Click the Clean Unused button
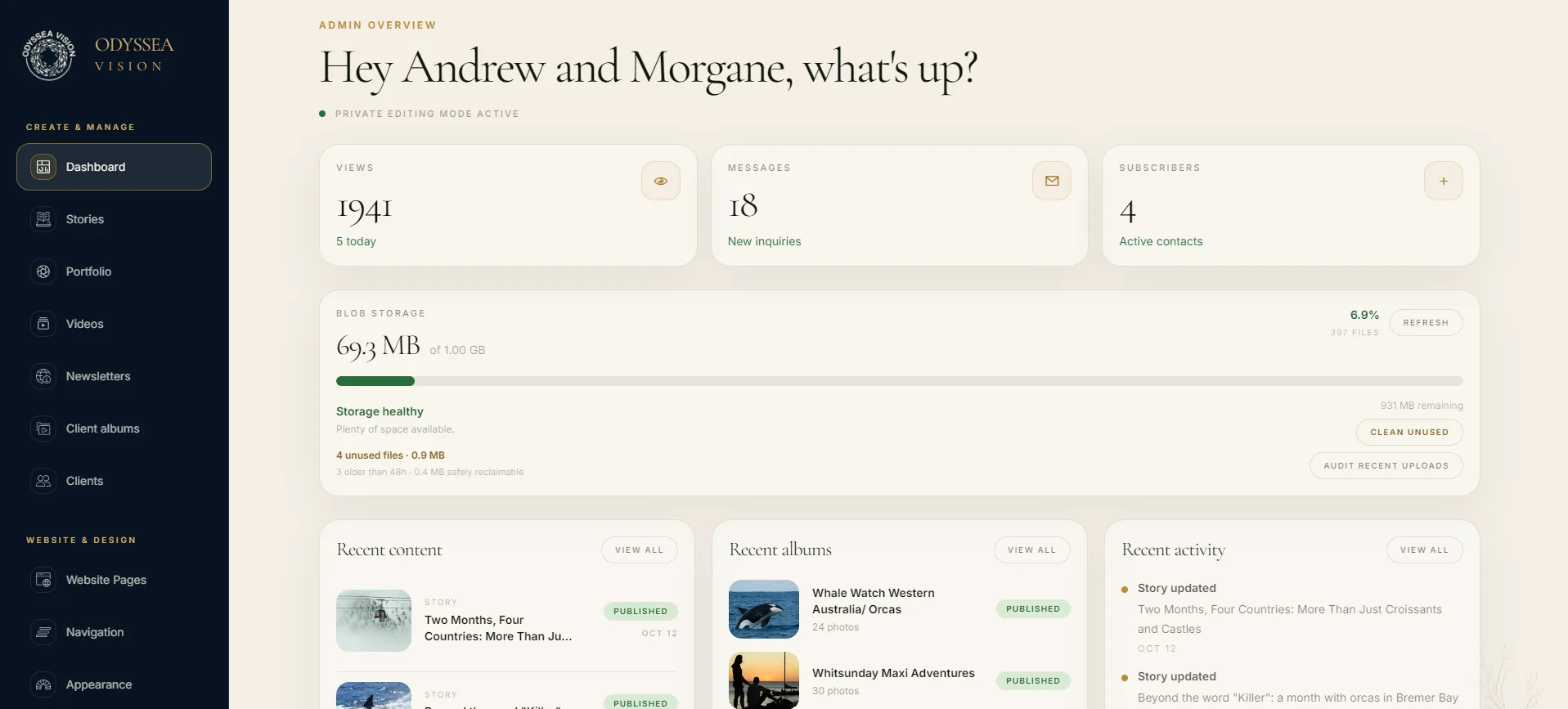 (x=1409, y=432)
